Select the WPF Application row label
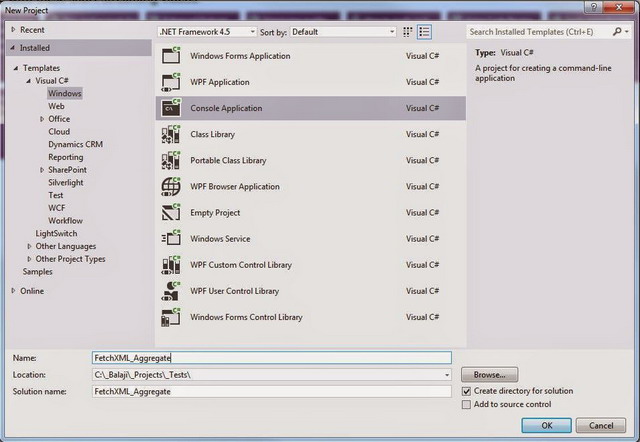This screenshot has width=640, height=442. (x=220, y=82)
